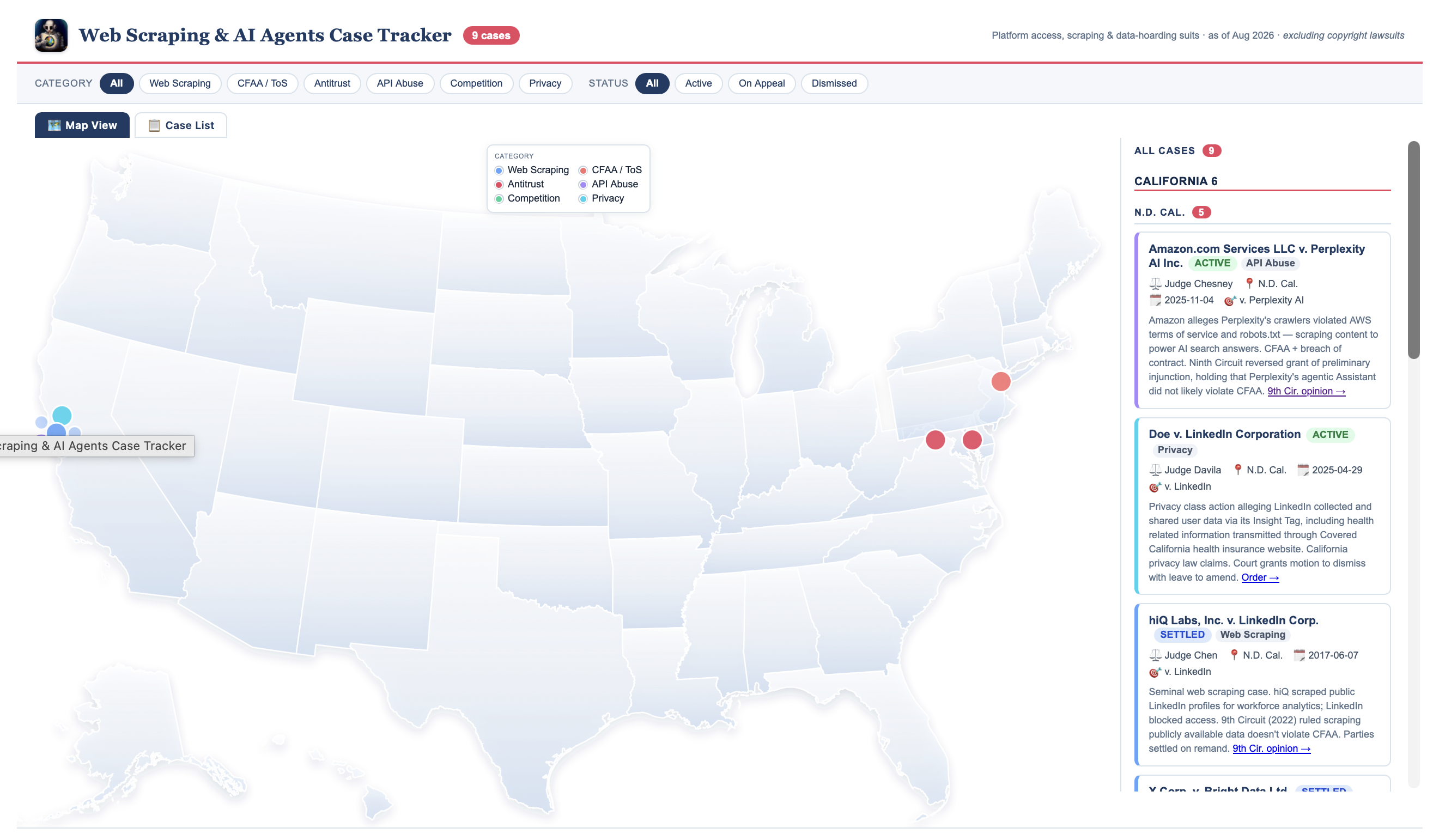Open the 9th Cir. opinion link in the Amazon card
This screenshot has width=1433, height=840.
[x=1306, y=391]
